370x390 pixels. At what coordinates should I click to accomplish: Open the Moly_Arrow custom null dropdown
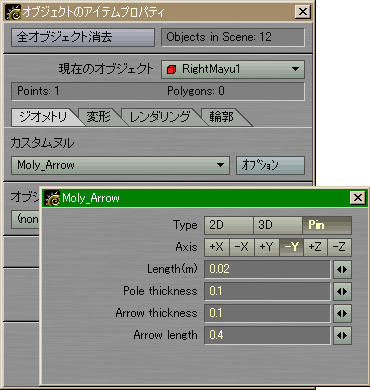point(120,165)
